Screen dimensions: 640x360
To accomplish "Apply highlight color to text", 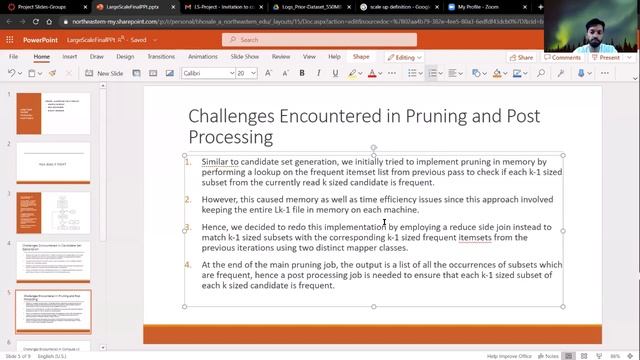I will pyautogui.click(x=352, y=73).
